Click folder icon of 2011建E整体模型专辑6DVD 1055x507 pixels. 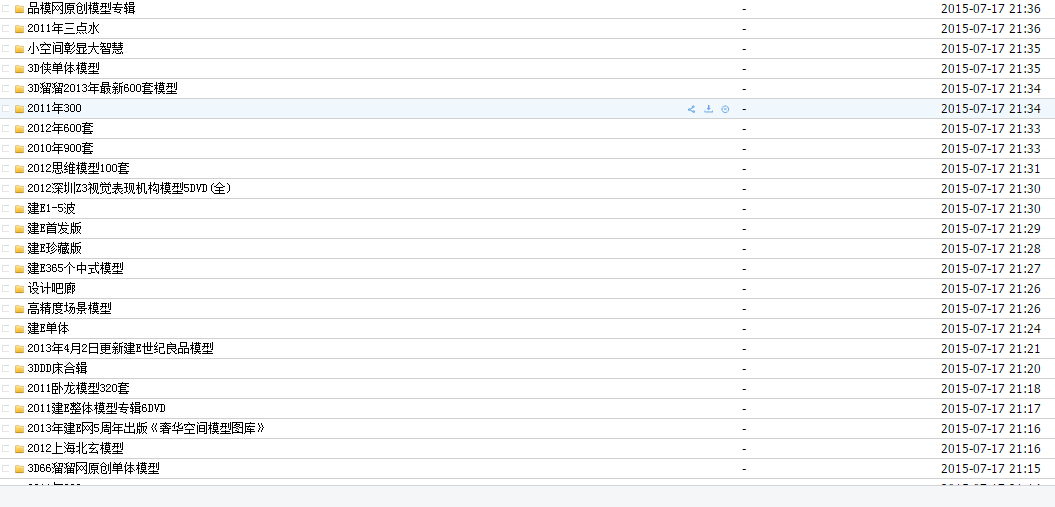[20, 410]
